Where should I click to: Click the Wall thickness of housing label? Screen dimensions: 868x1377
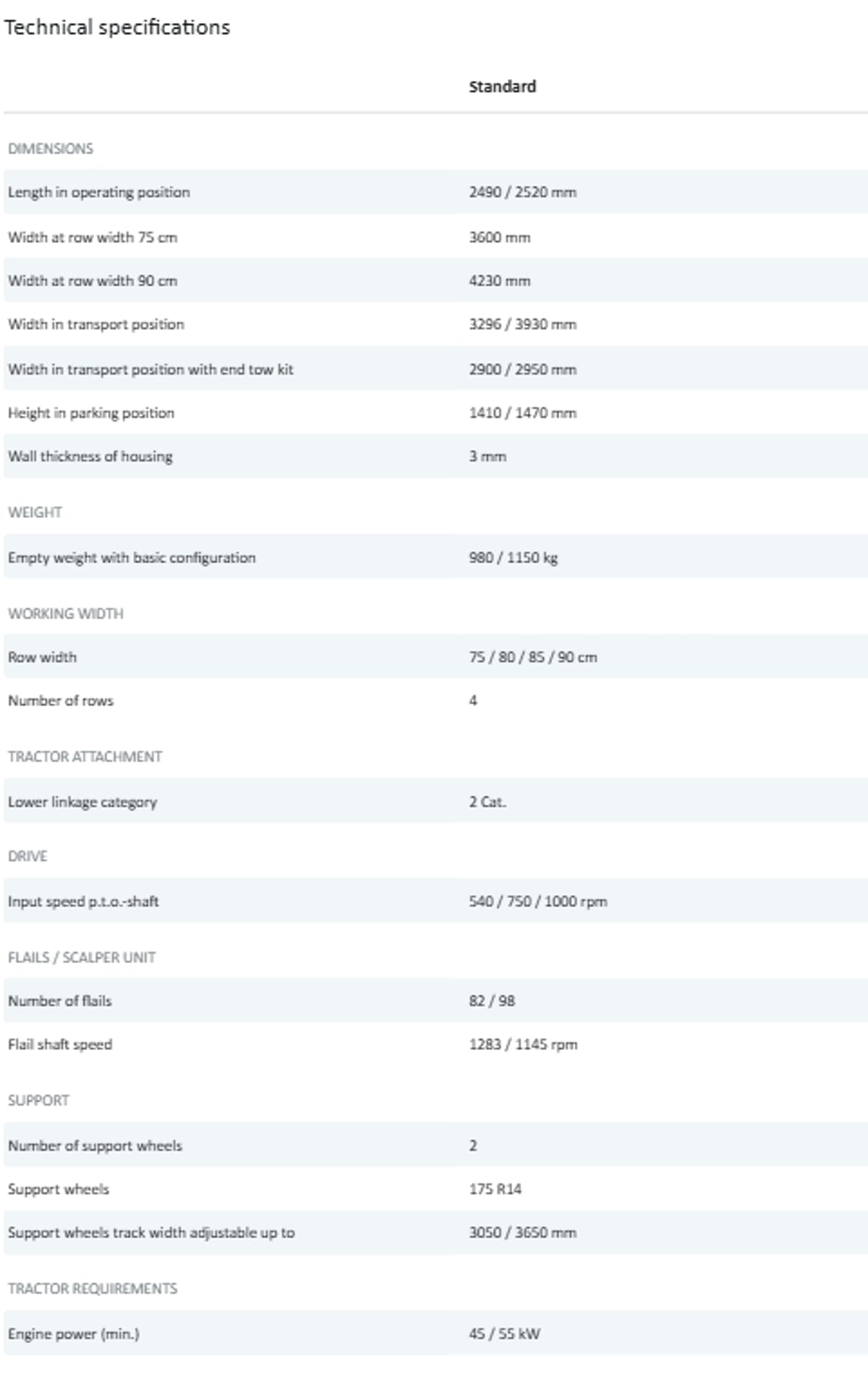[x=90, y=457]
